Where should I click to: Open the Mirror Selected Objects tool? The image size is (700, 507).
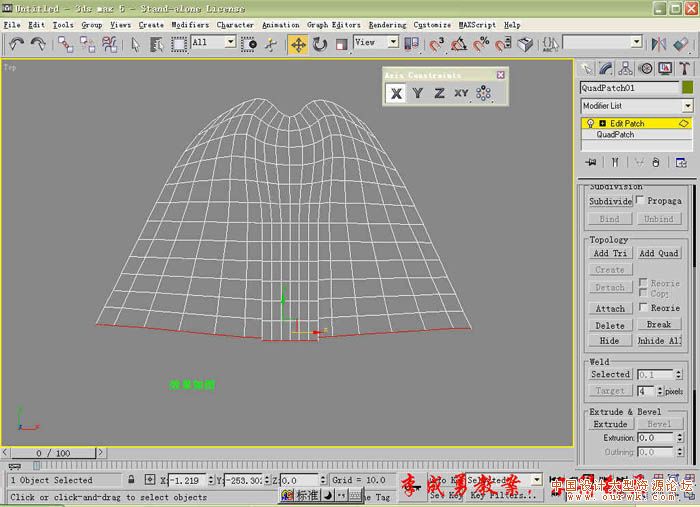(x=658, y=44)
